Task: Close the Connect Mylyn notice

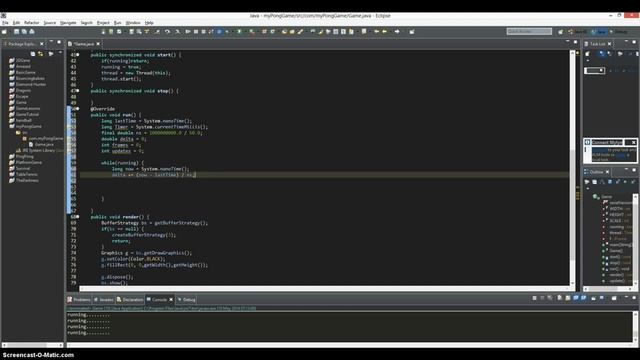Action: [x=633, y=142]
